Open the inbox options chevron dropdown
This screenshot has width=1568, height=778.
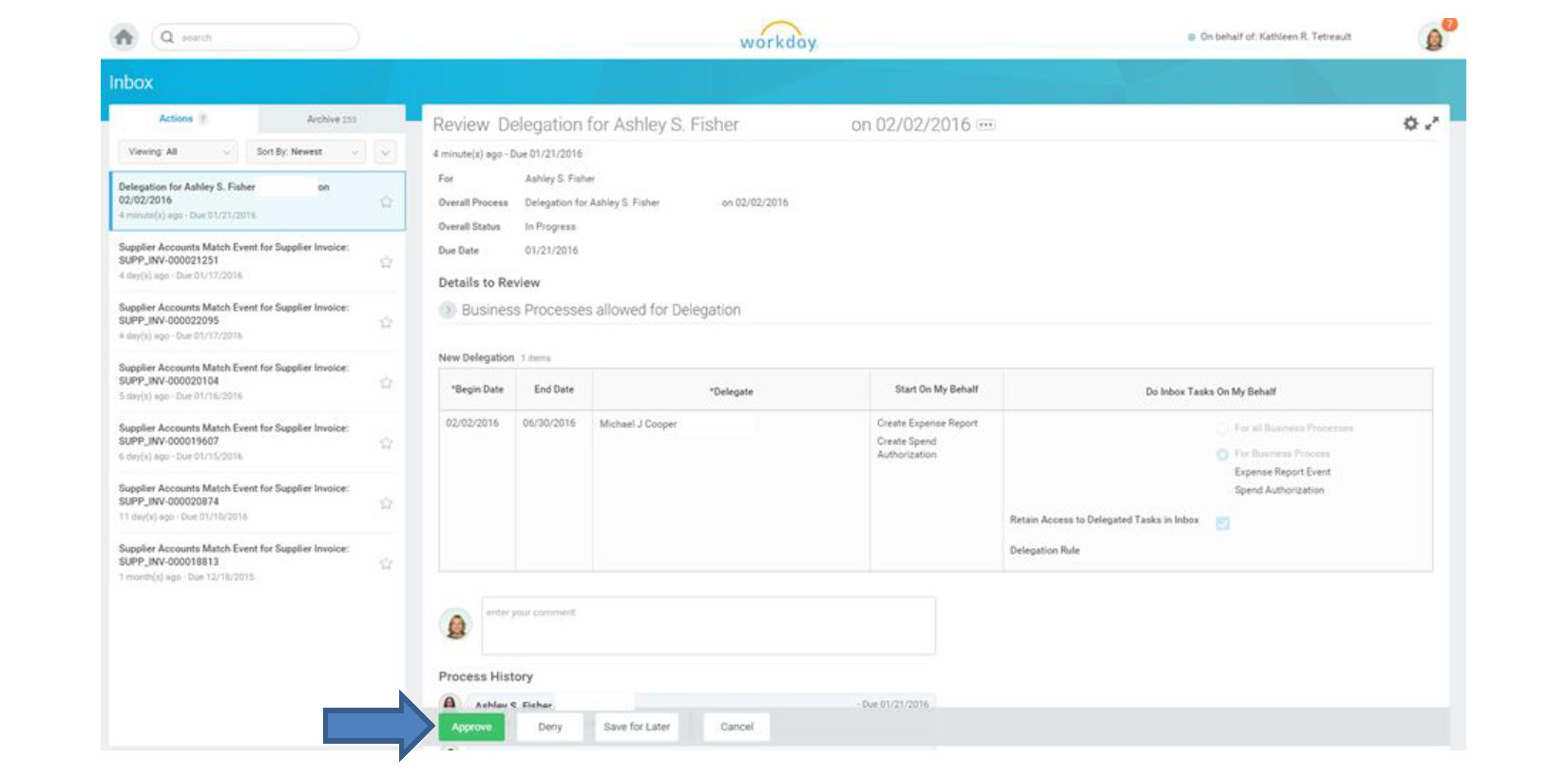pos(385,152)
